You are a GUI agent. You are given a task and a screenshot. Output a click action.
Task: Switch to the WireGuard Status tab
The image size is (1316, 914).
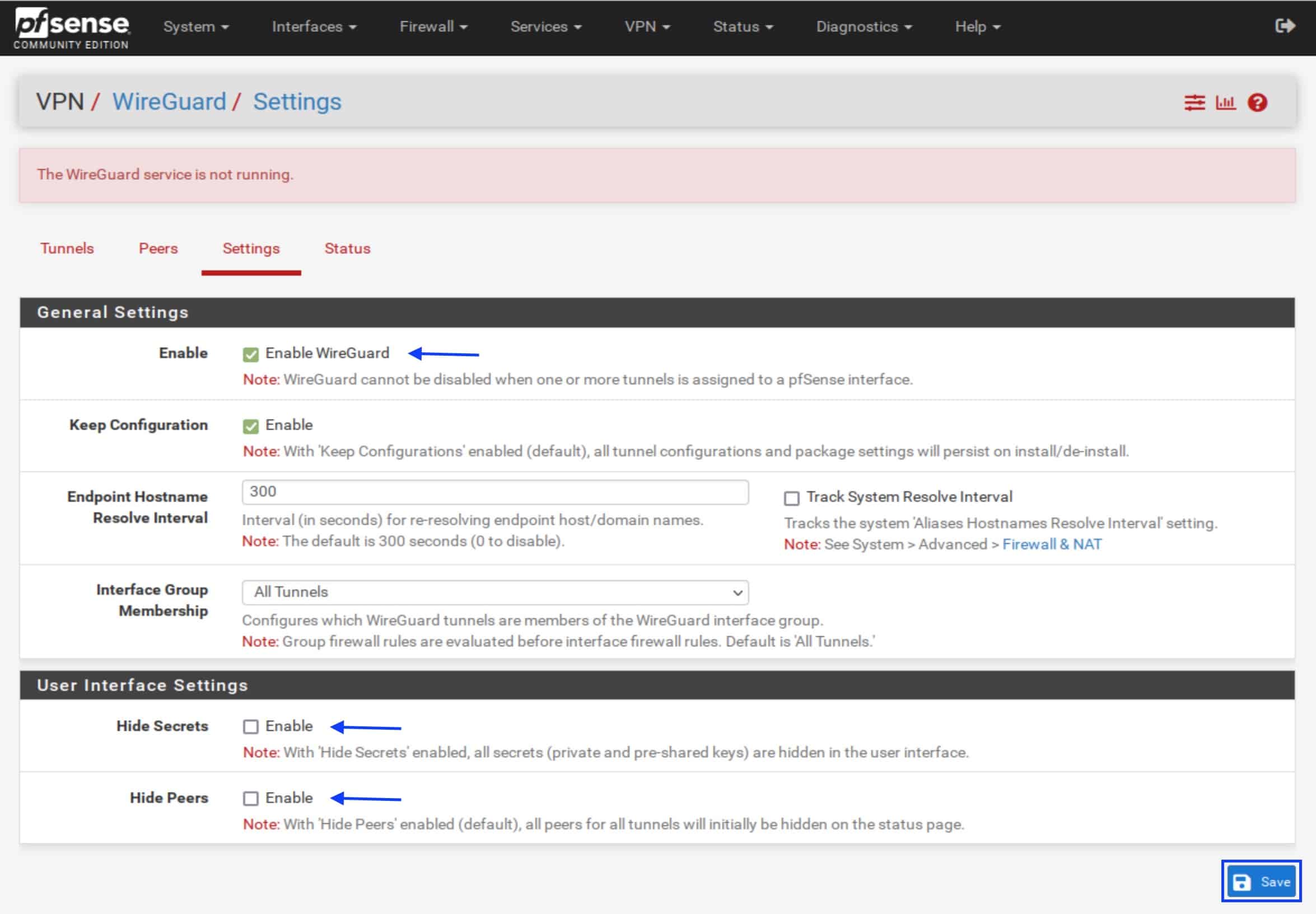click(347, 249)
